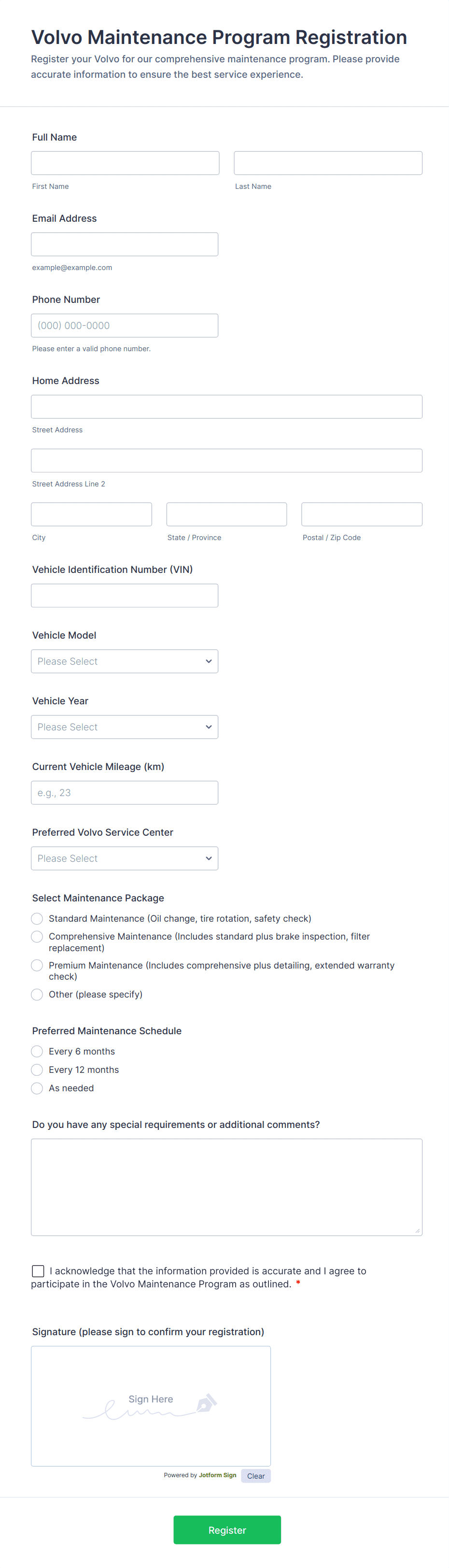Click the Phone Number input

(125, 326)
